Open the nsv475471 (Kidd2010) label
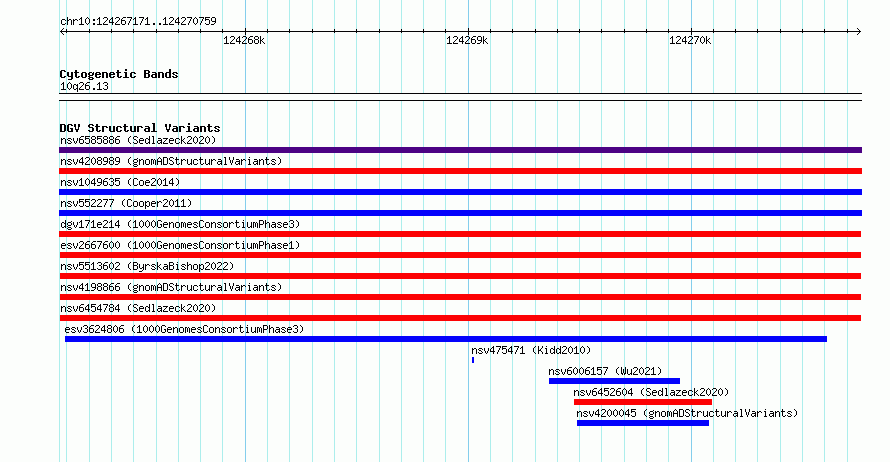 (x=531, y=350)
